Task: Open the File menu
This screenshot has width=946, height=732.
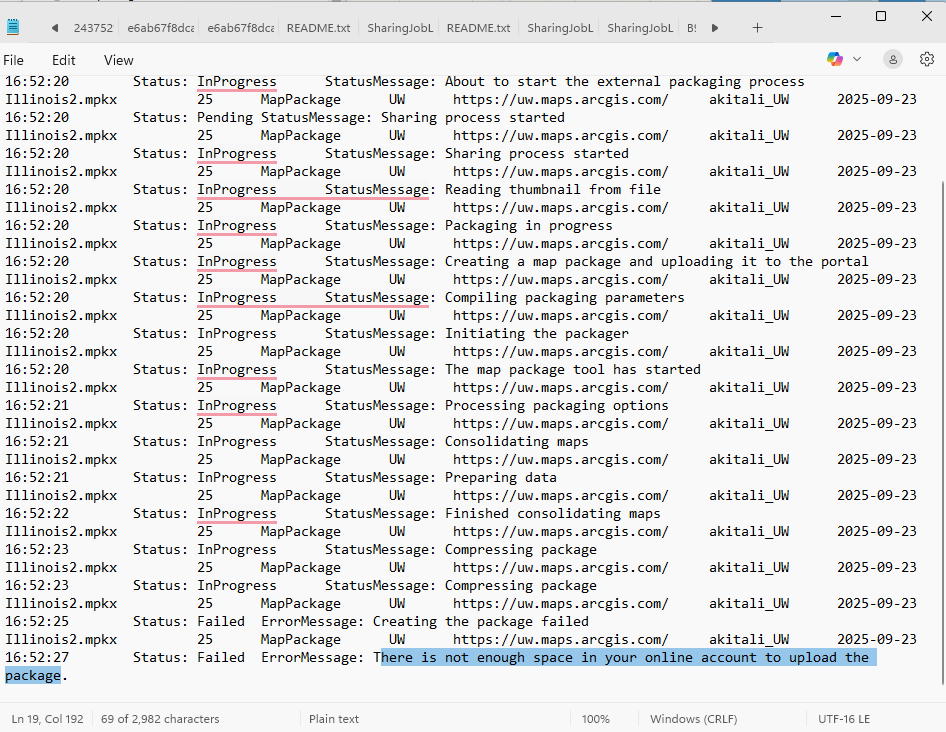Action: click(14, 60)
